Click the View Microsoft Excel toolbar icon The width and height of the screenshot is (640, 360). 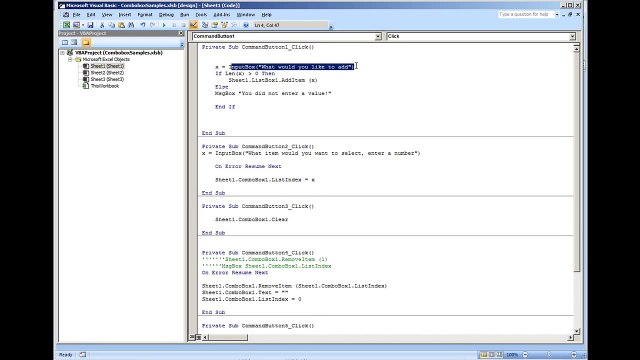66,25
